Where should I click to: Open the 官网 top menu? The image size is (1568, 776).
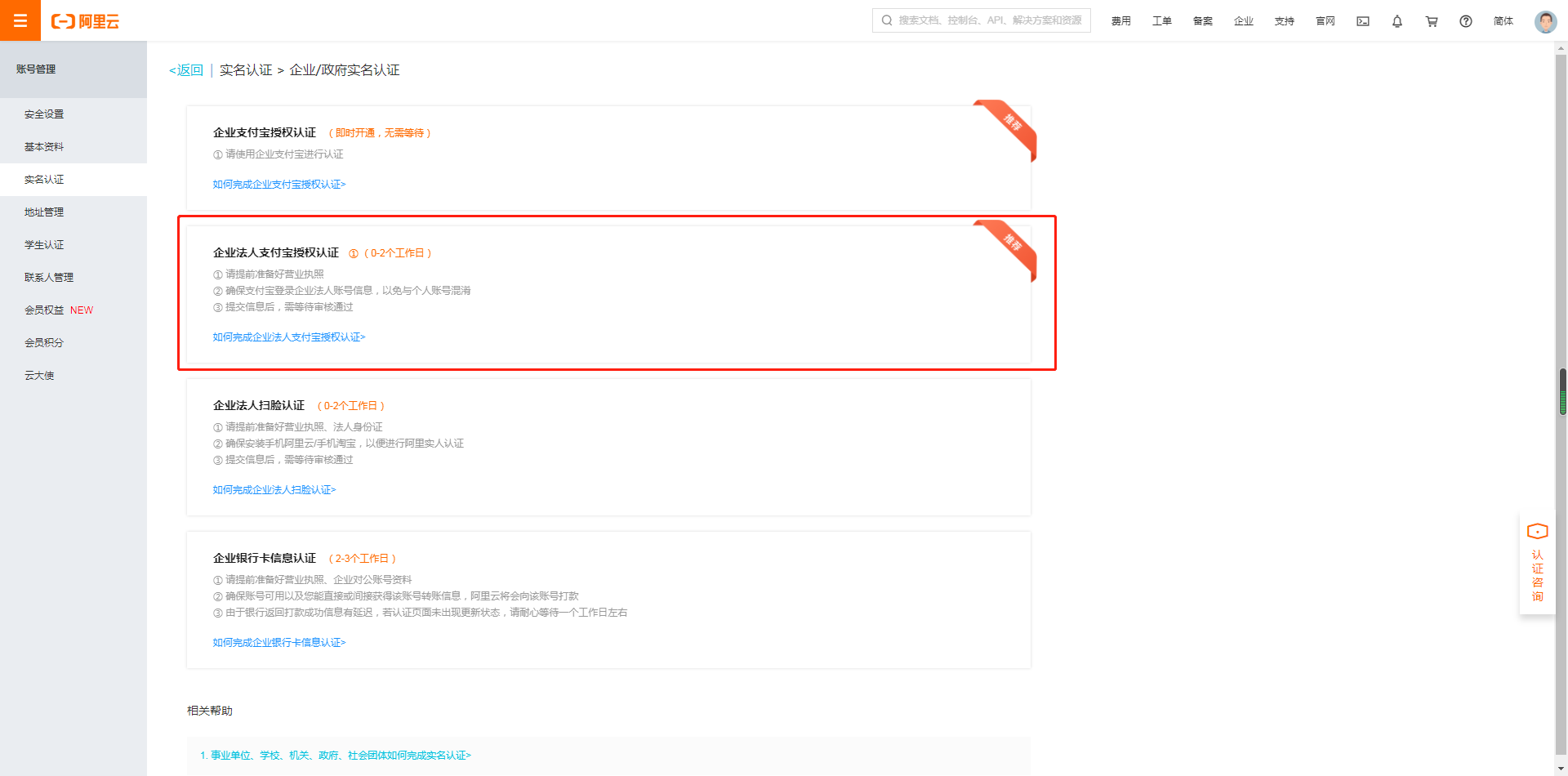(x=1325, y=21)
